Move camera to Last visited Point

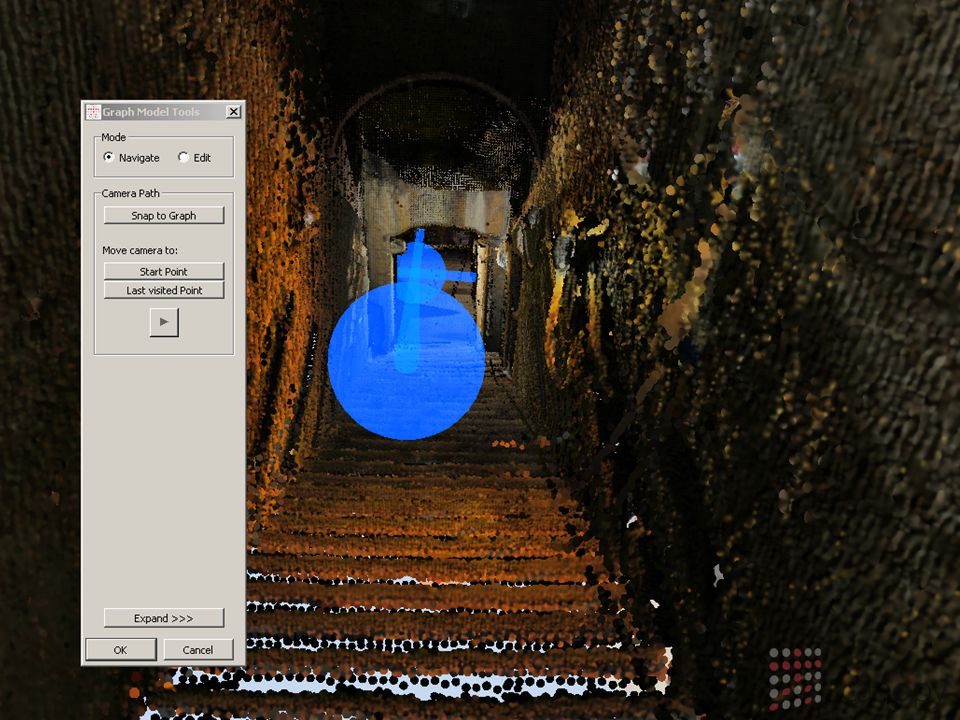pos(163,290)
